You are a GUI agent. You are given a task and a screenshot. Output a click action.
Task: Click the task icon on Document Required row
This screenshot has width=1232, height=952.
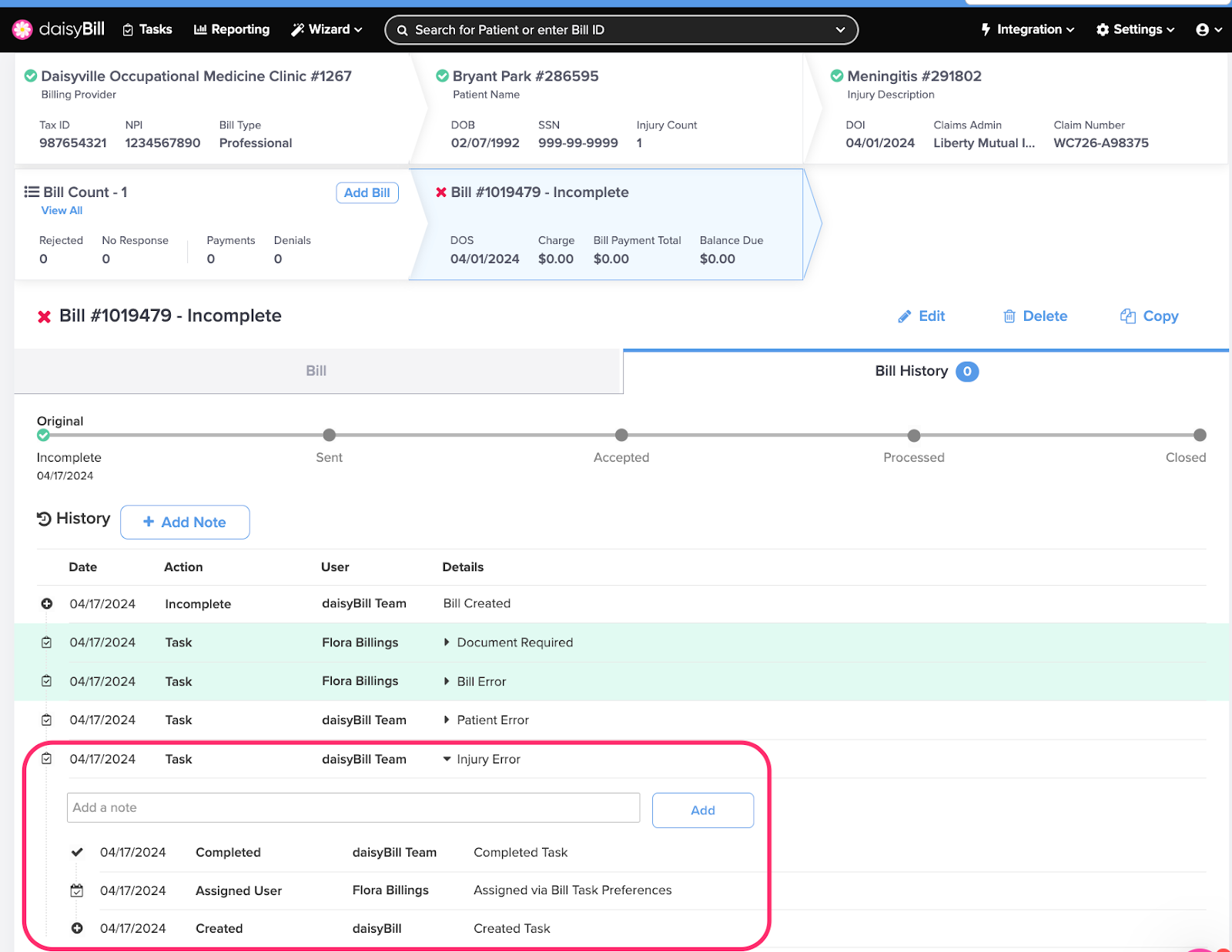point(47,643)
